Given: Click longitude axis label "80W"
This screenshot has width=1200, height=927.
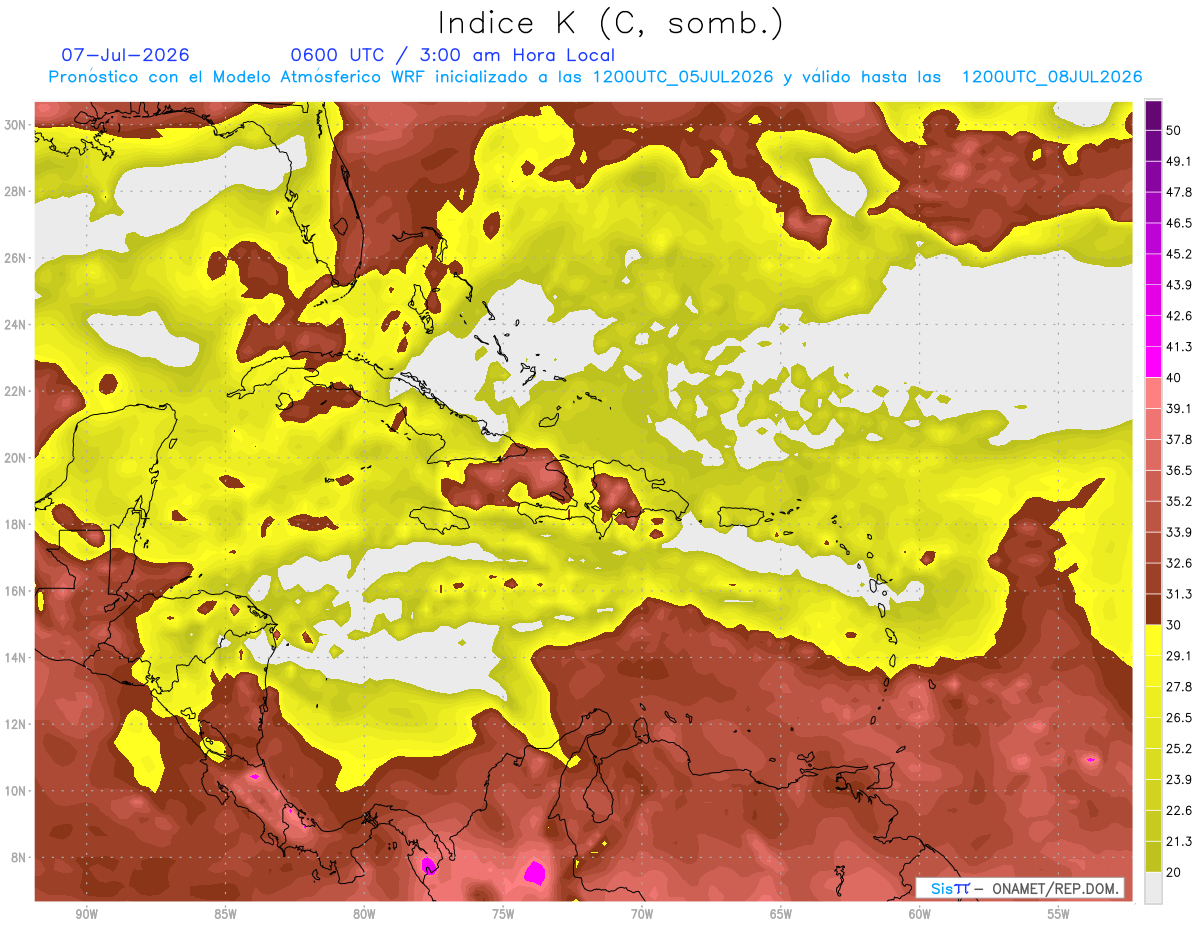Looking at the screenshot, I should 364,914.
